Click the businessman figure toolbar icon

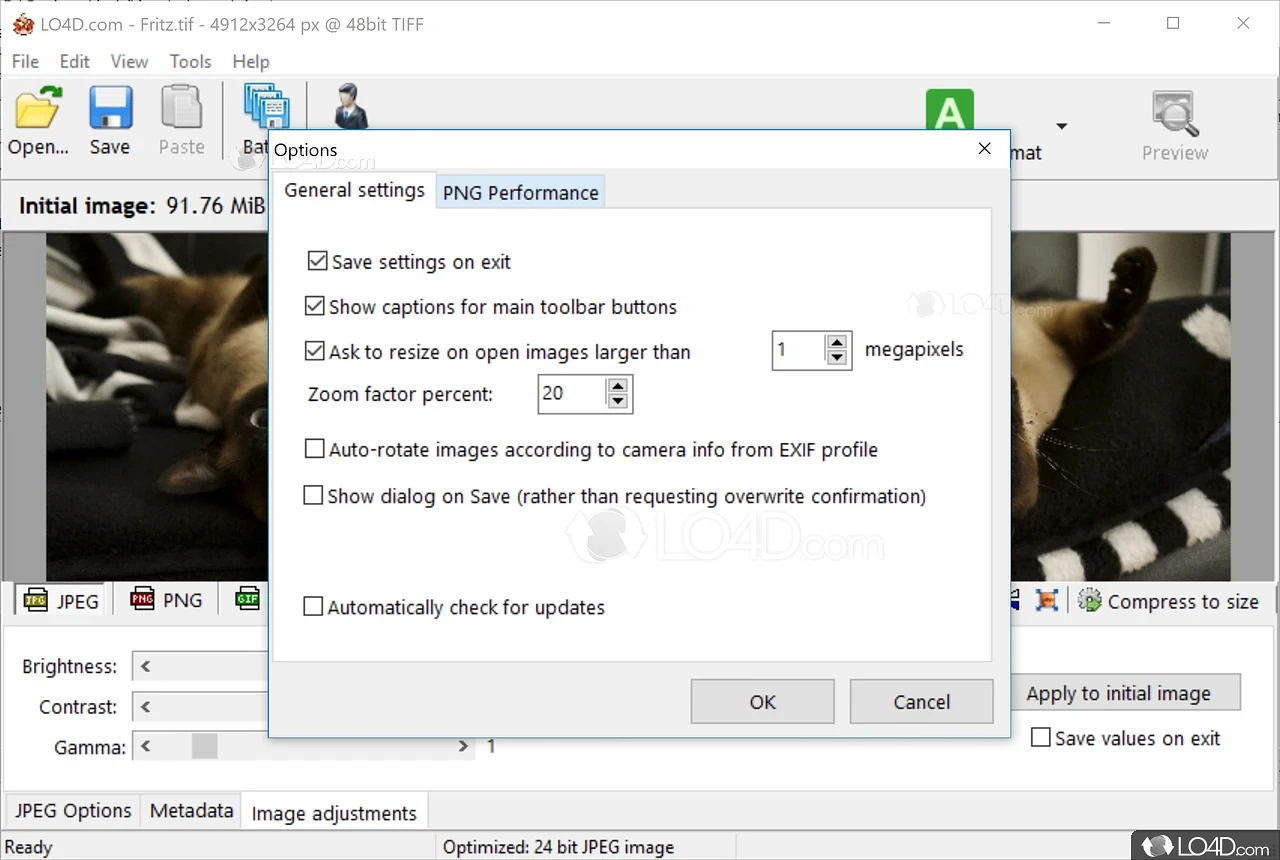point(351,106)
